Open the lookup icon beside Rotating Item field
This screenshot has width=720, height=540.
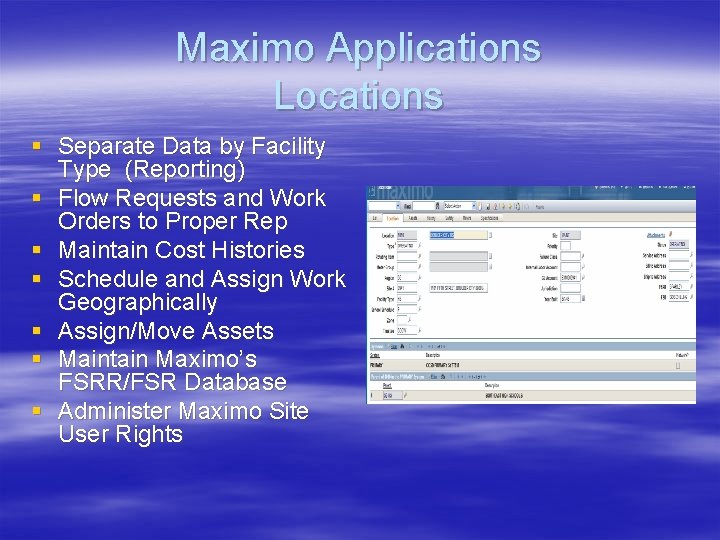420,256
